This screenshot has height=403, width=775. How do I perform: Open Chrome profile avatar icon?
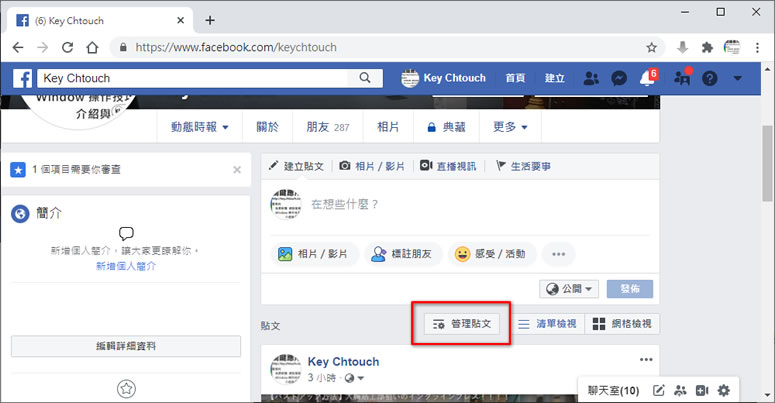[732, 47]
